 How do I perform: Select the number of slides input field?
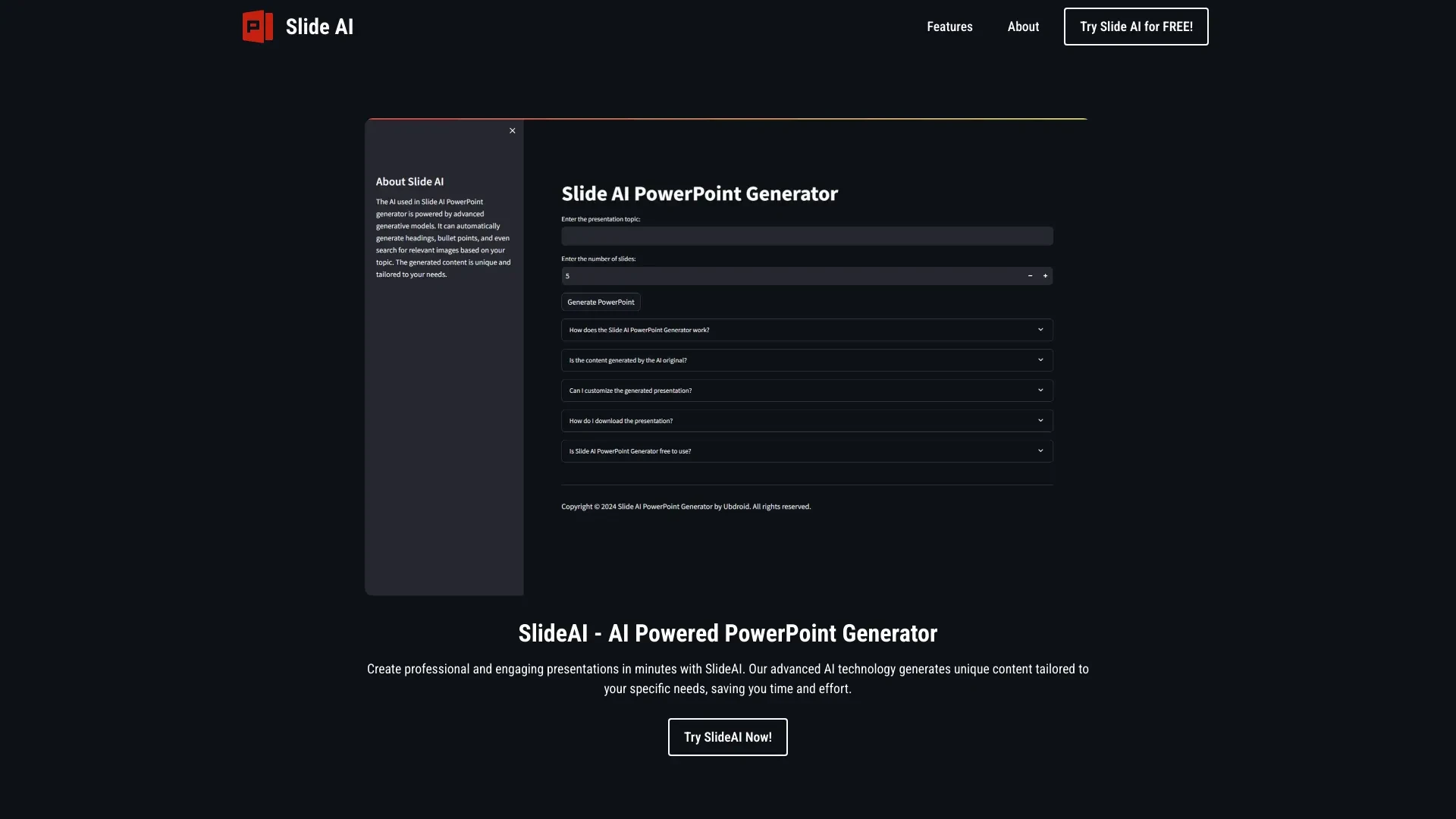(x=790, y=275)
